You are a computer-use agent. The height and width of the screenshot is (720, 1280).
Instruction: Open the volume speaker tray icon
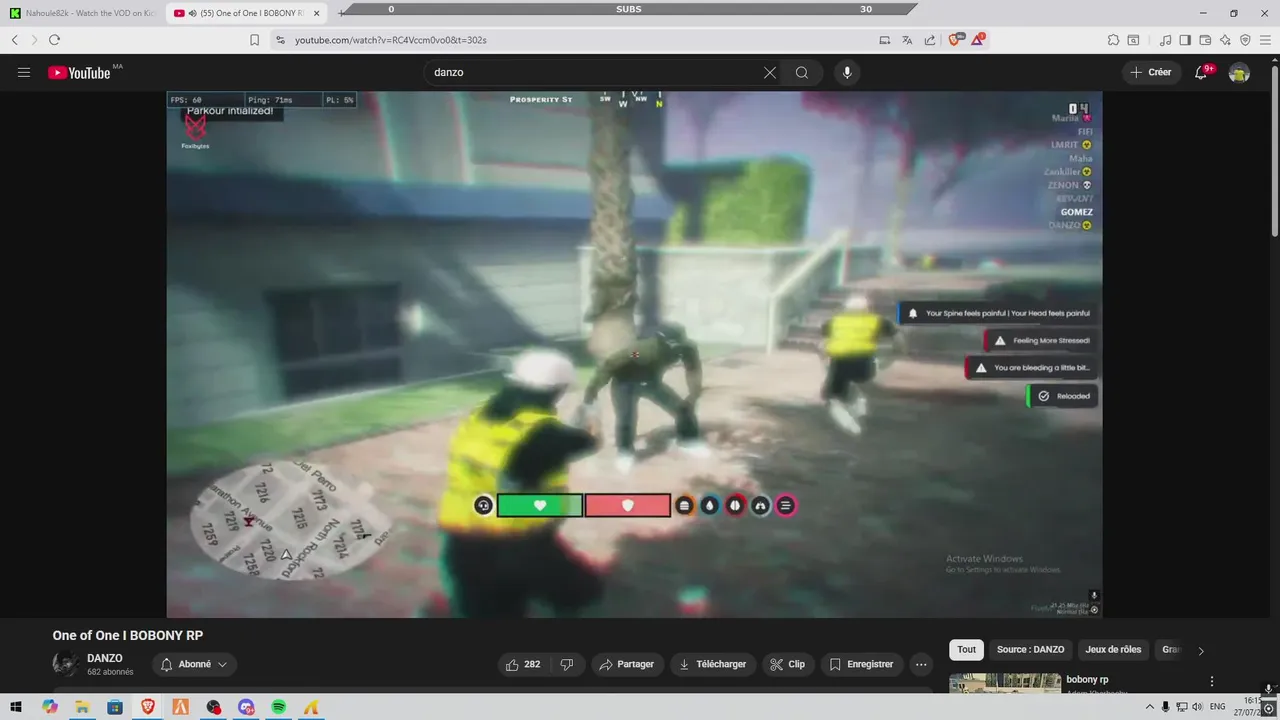tap(1199, 707)
